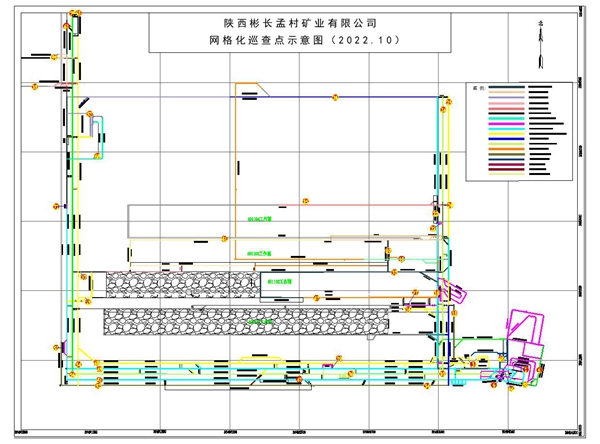This screenshot has width=600, height=444.
Task: Click patrol marker on pale yellow horizontal line
Action: pyautogui.click(x=224, y=238)
